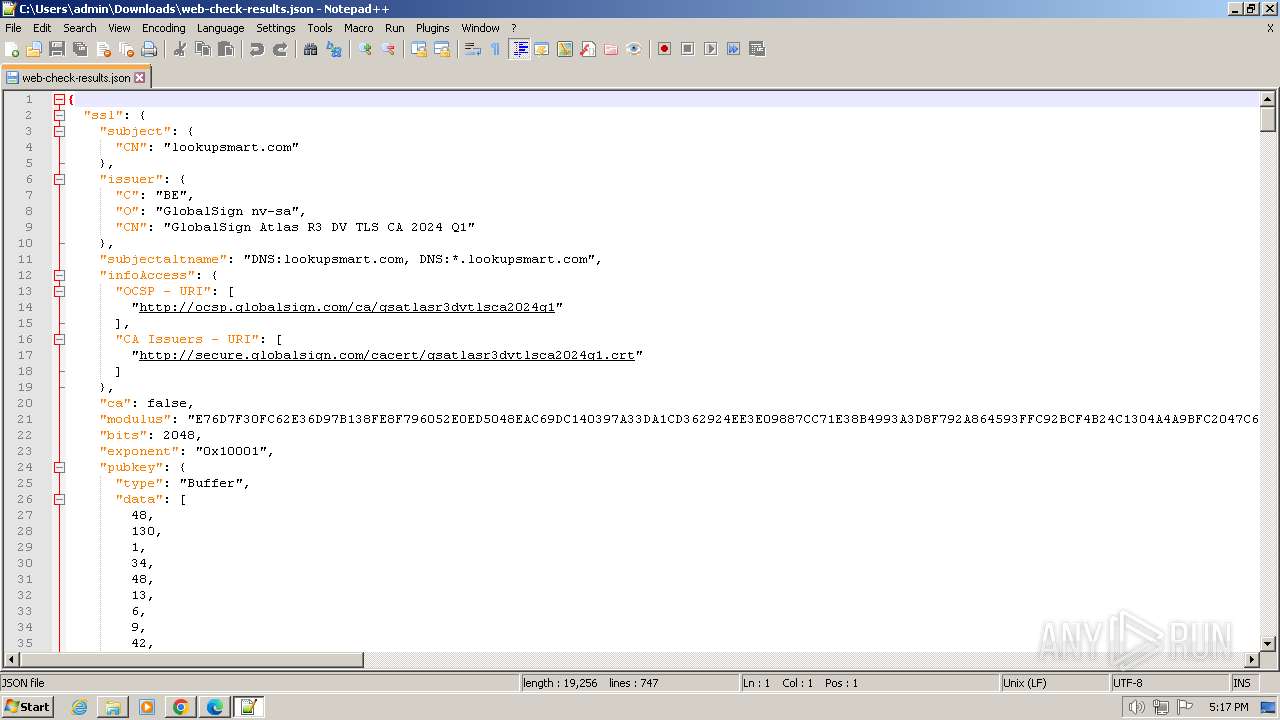The width and height of the screenshot is (1280, 720).
Task: Open Chrome from the taskbar
Action: [x=180, y=707]
